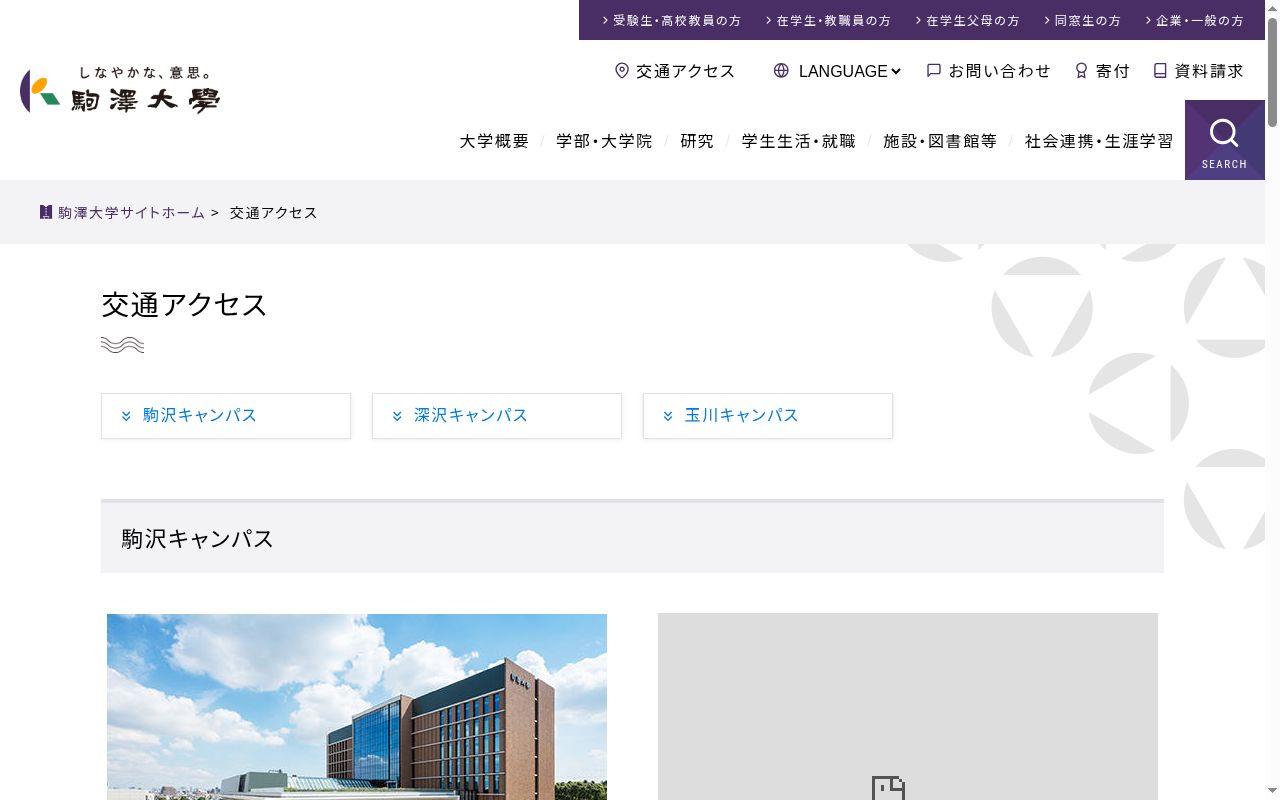
Task: Open the 寄付 link
Action: tap(1102, 71)
